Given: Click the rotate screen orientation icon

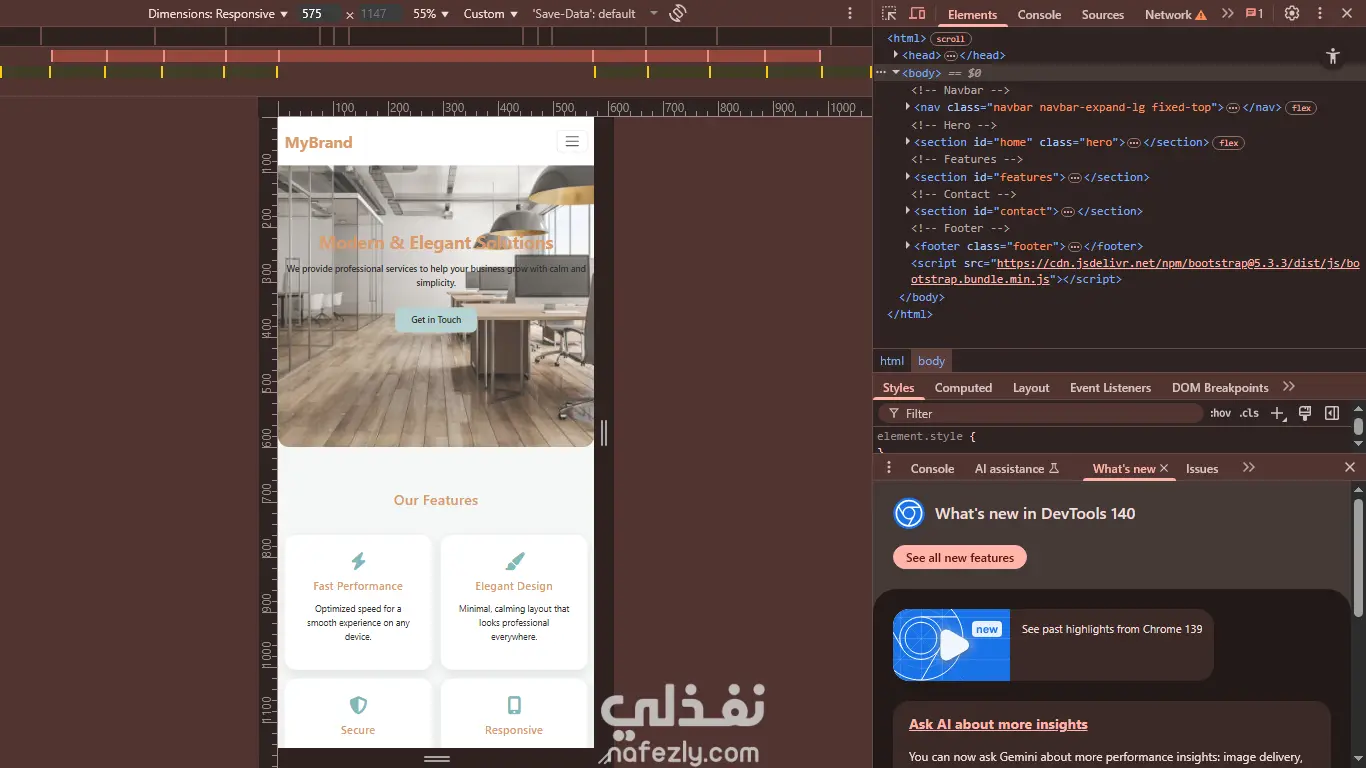Looking at the screenshot, I should click(678, 14).
